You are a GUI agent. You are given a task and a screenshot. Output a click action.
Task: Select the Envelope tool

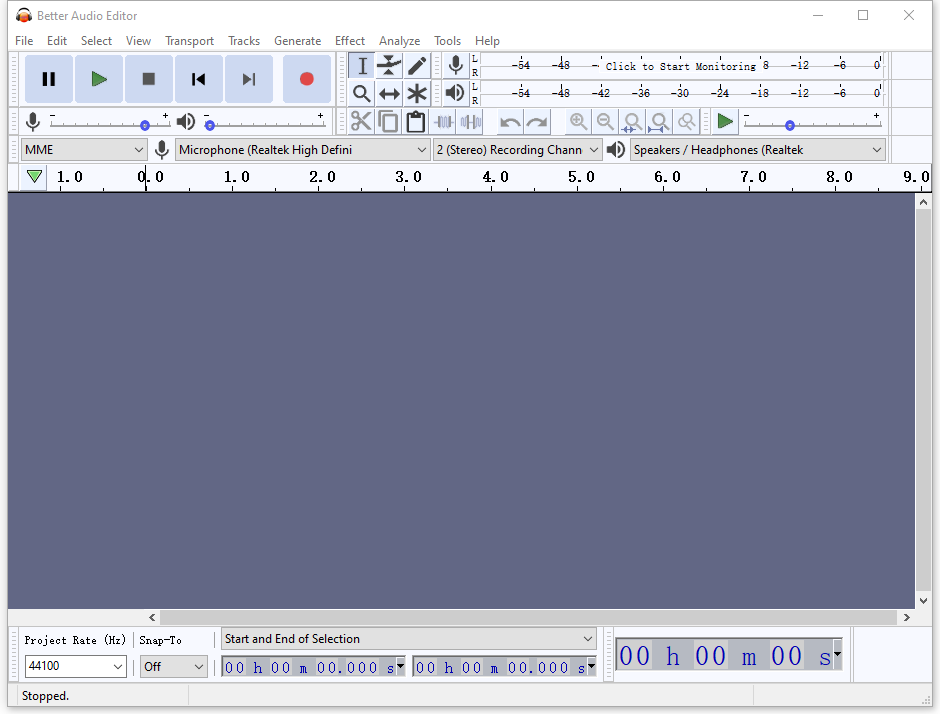(389, 65)
